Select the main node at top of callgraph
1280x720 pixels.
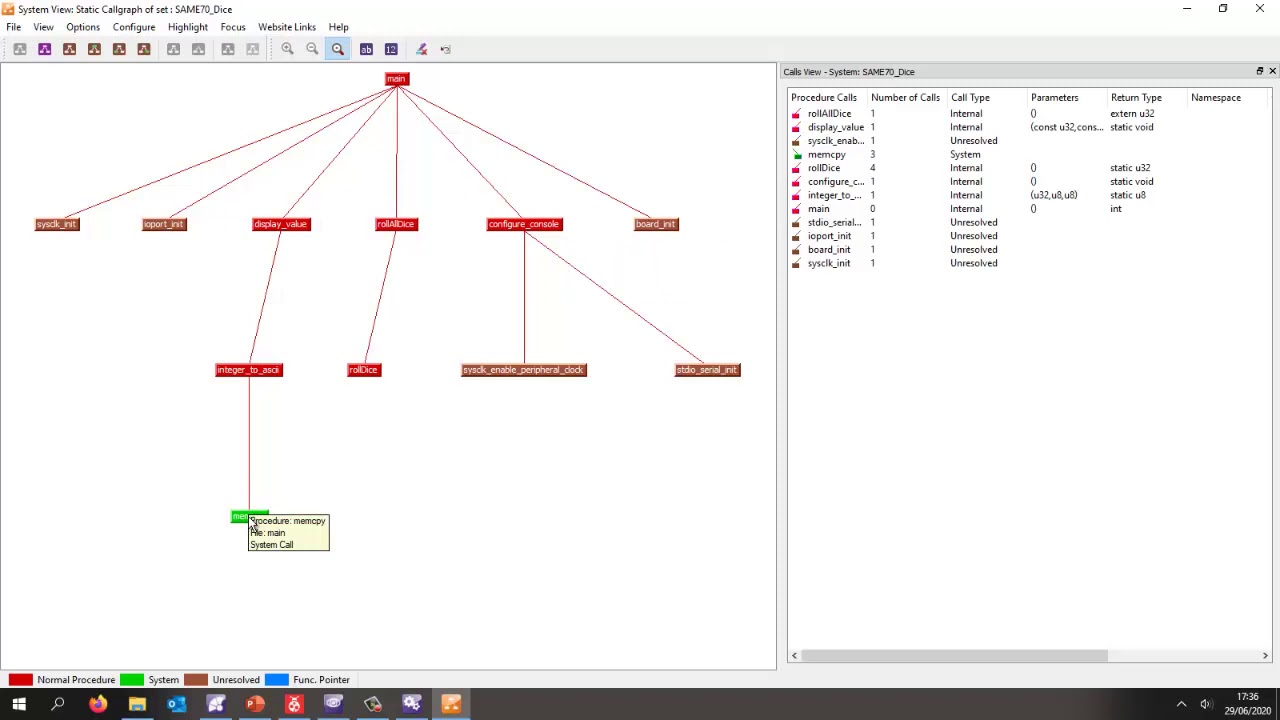[396, 79]
